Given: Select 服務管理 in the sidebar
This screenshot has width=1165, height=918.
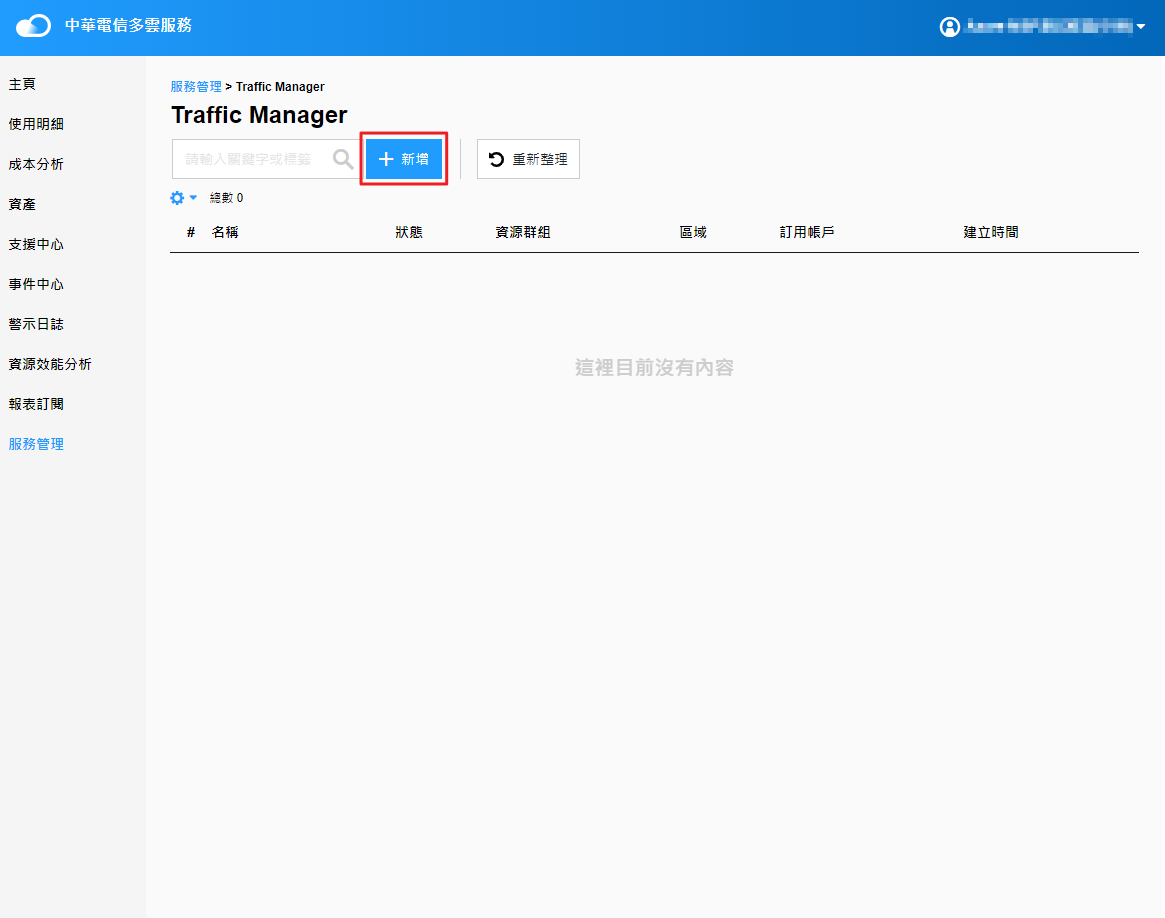Looking at the screenshot, I should [36, 444].
